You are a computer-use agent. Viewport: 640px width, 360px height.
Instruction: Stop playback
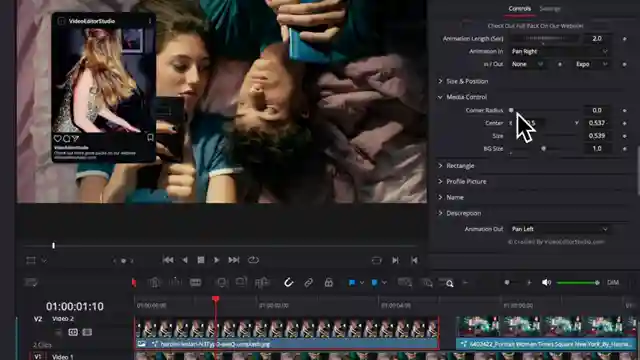point(201,260)
